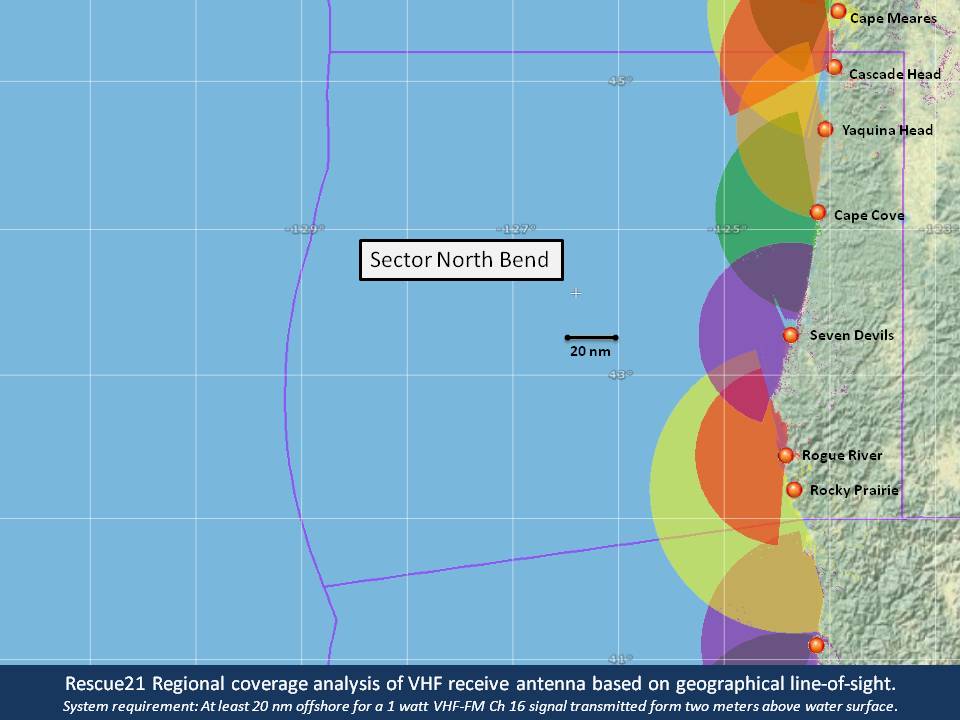Click the Yaquina Head station marker
This screenshot has height=720, width=960.
pyautogui.click(x=825, y=129)
